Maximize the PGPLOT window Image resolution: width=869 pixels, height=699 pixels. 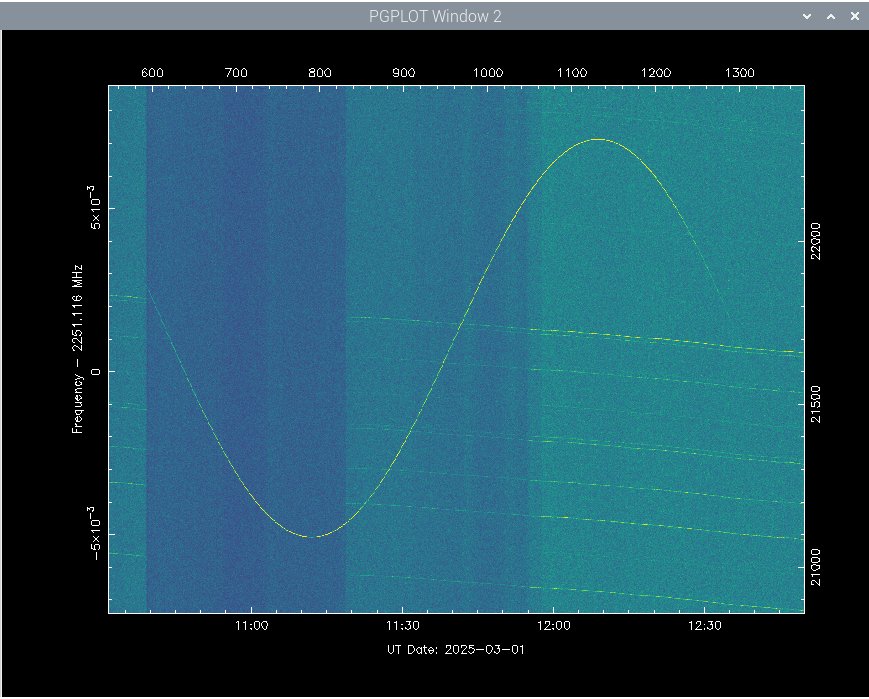coord(831,17)
